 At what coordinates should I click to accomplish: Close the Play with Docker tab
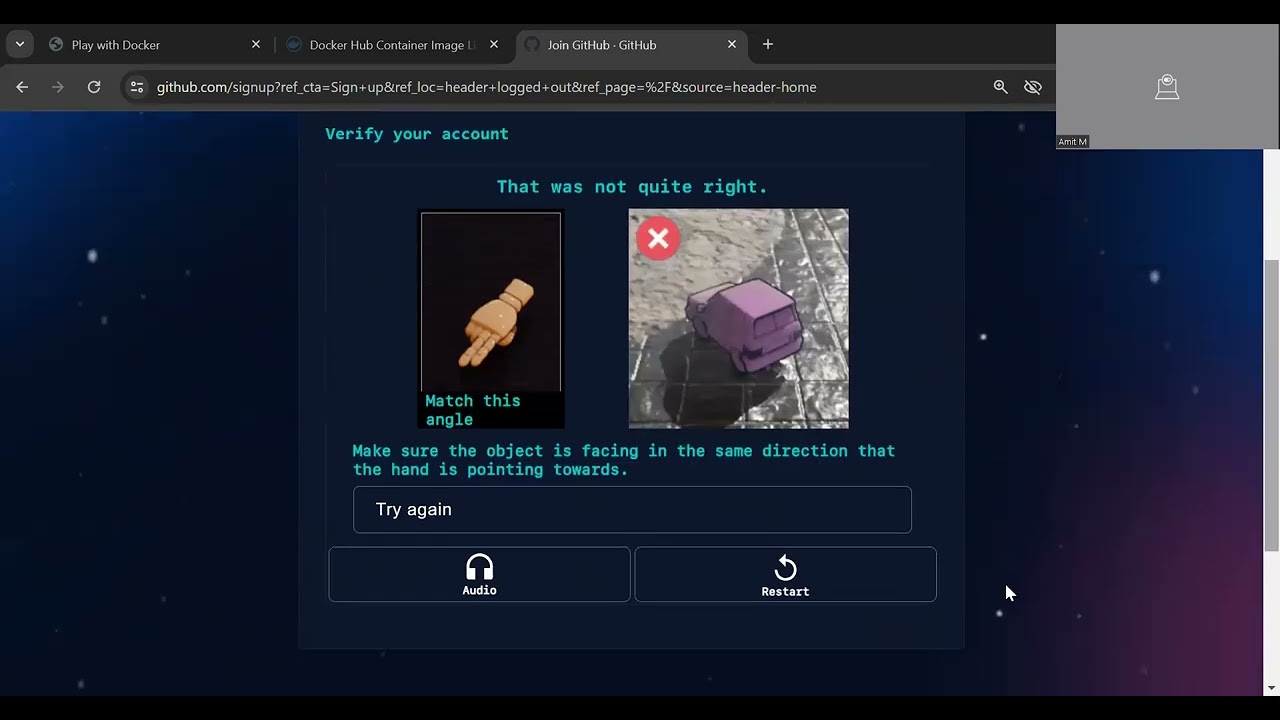(256, 45)
